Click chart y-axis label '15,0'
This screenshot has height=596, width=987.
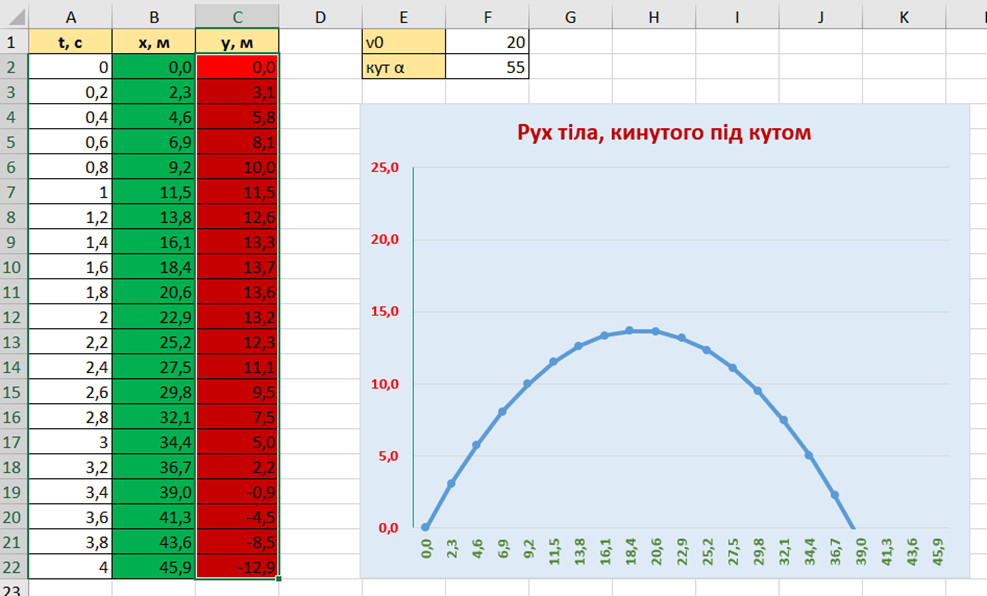[385, 311]
